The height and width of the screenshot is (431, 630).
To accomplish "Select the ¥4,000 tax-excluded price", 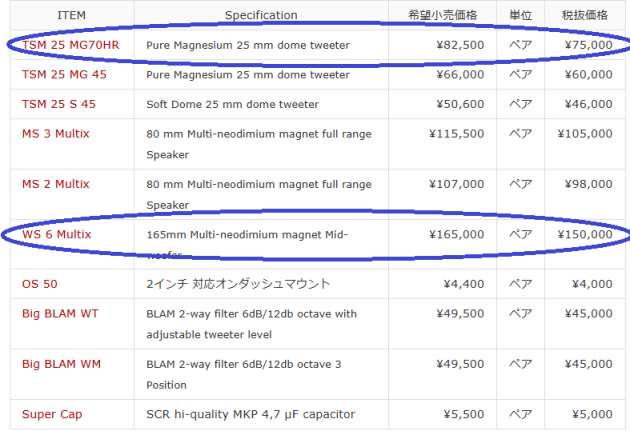I will pos(592,284).
